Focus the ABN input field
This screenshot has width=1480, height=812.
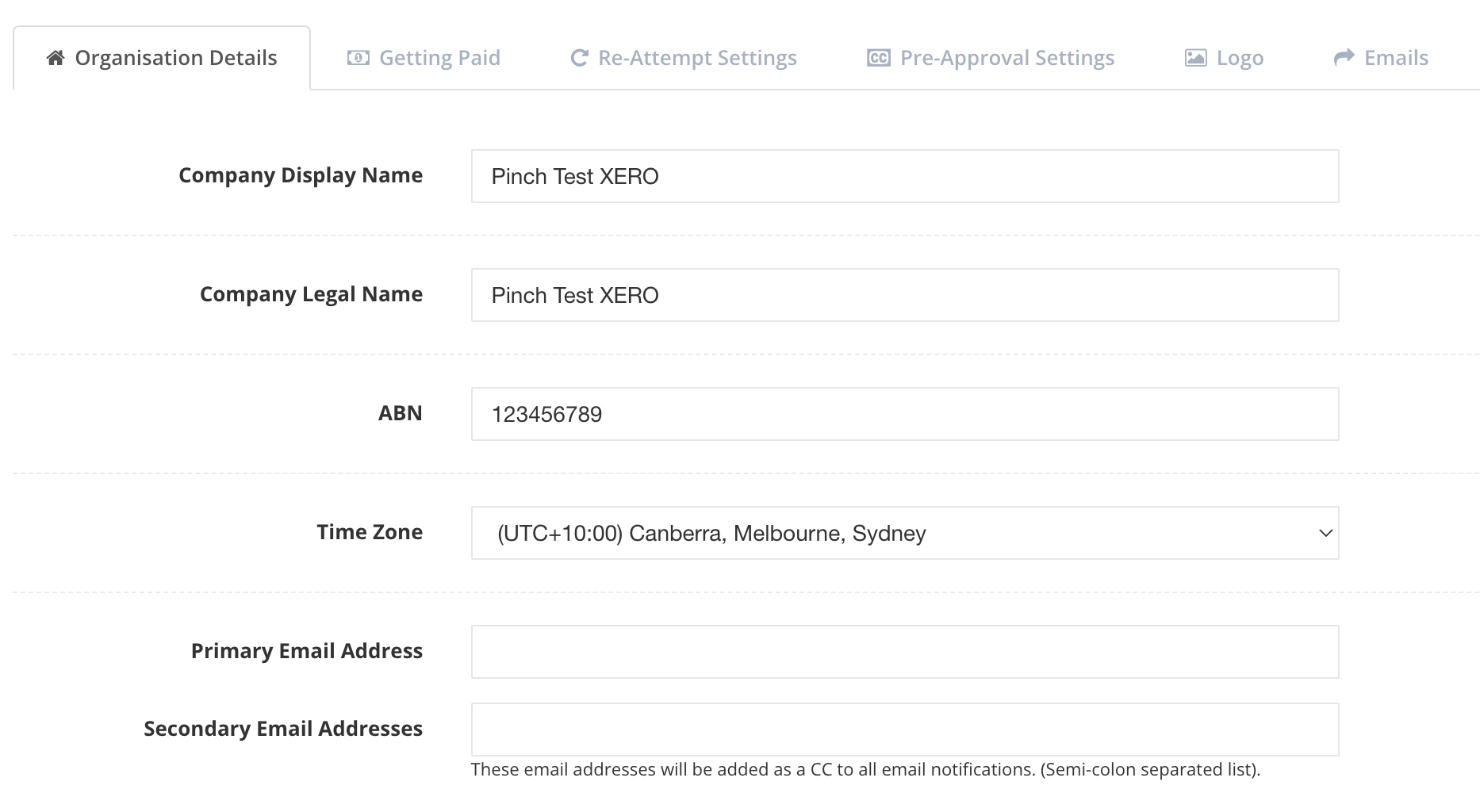(x=905, y=414)
